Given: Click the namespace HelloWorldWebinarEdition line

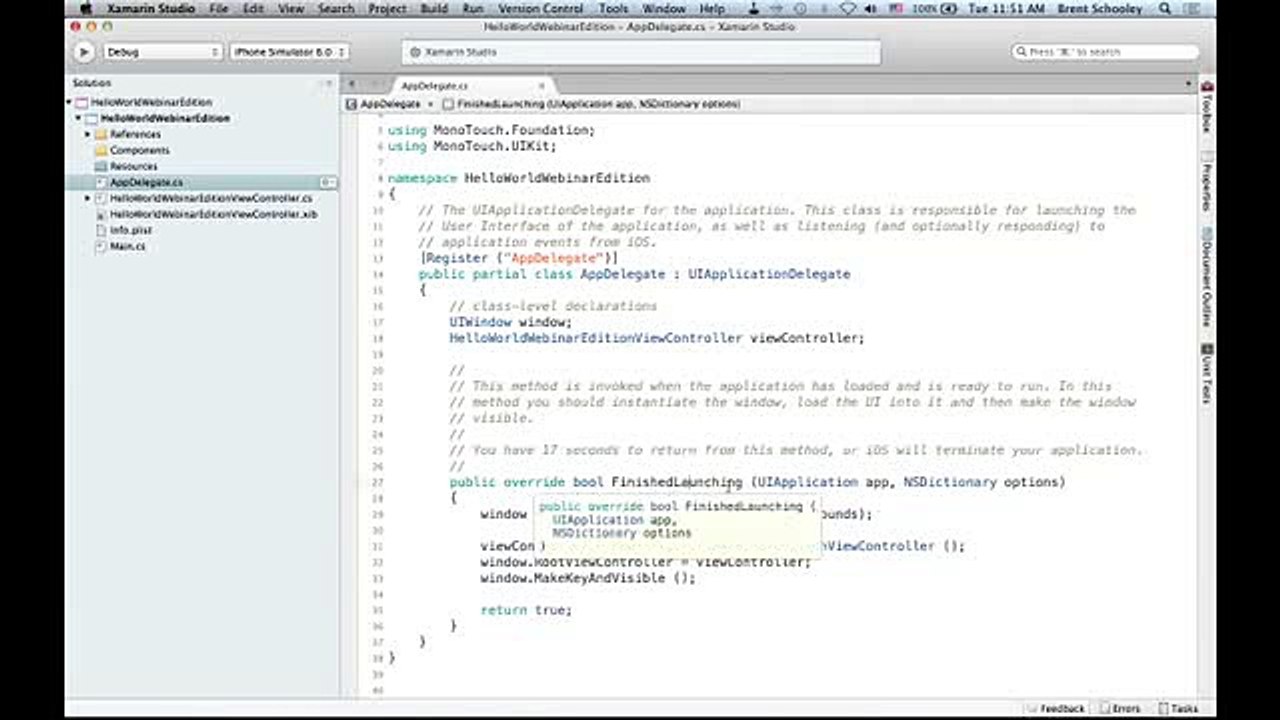Looking at the screenshot, I should click(518, 178).
